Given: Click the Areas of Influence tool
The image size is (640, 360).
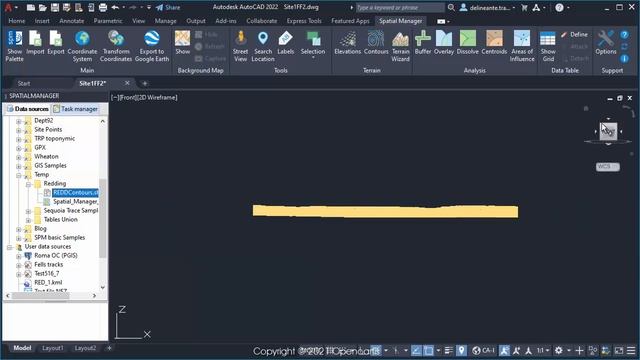Looking at the screenshot, I should [x=522, y=46].
